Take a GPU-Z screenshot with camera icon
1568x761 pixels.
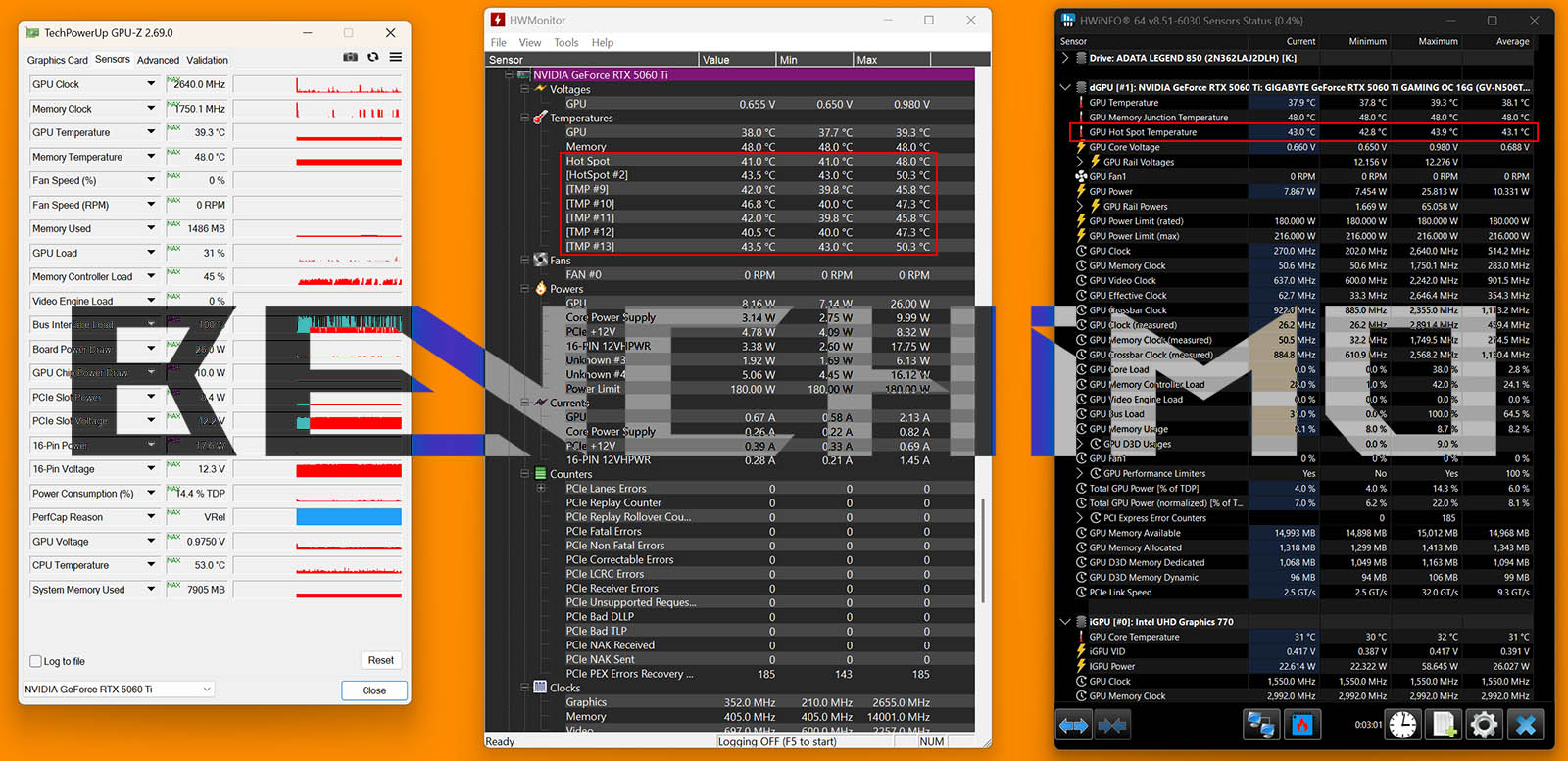click(350, 57)
